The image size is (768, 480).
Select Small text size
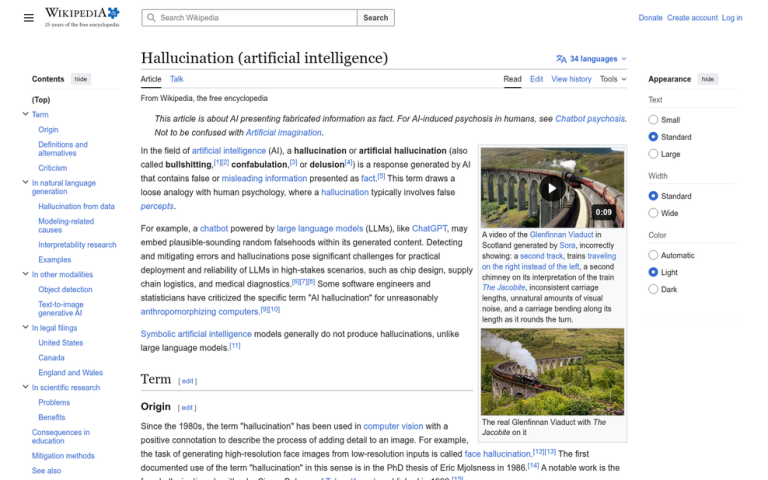pos(653,120)
